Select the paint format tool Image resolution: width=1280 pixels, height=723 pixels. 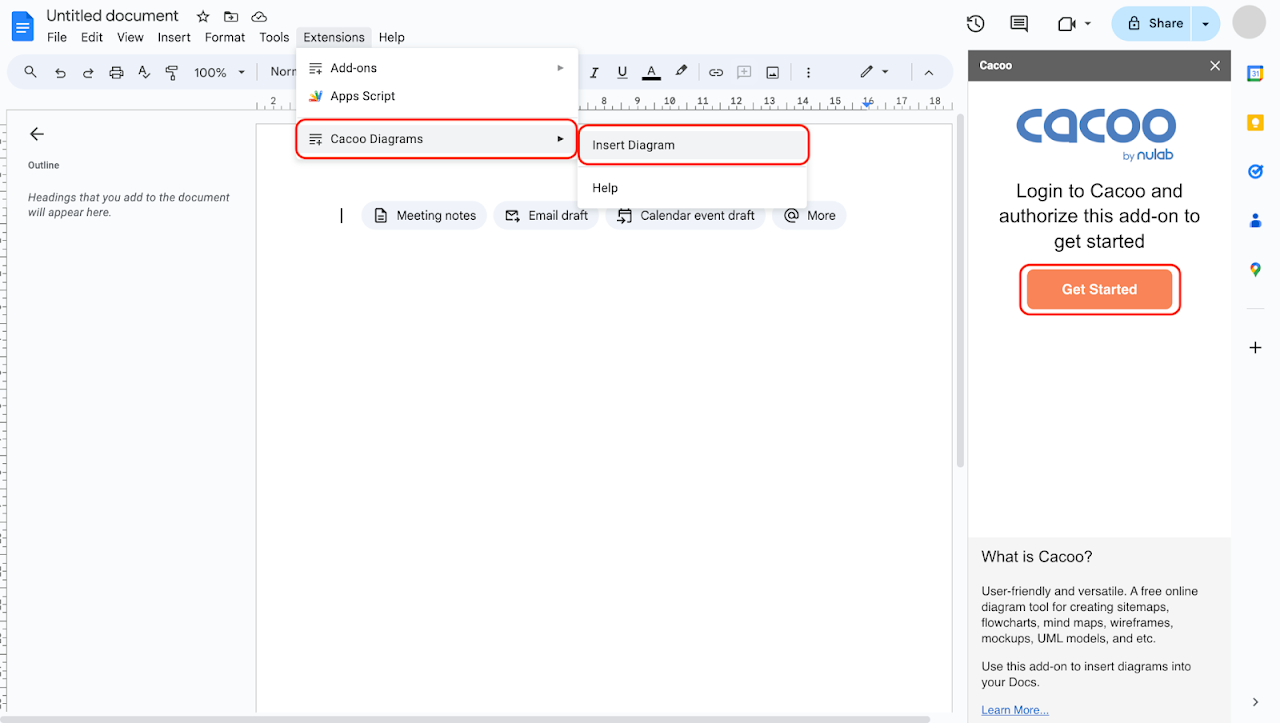pos(172,72)
